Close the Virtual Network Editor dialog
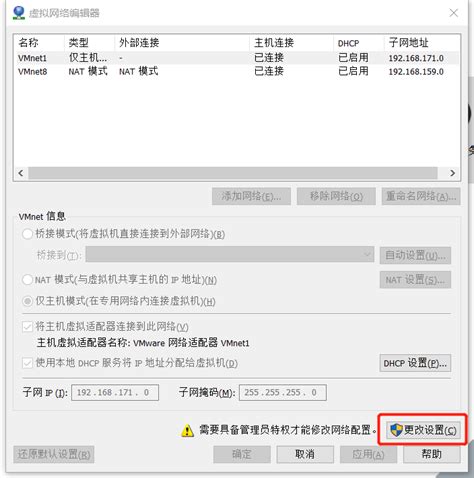474x478 pixels. [454, 13]
